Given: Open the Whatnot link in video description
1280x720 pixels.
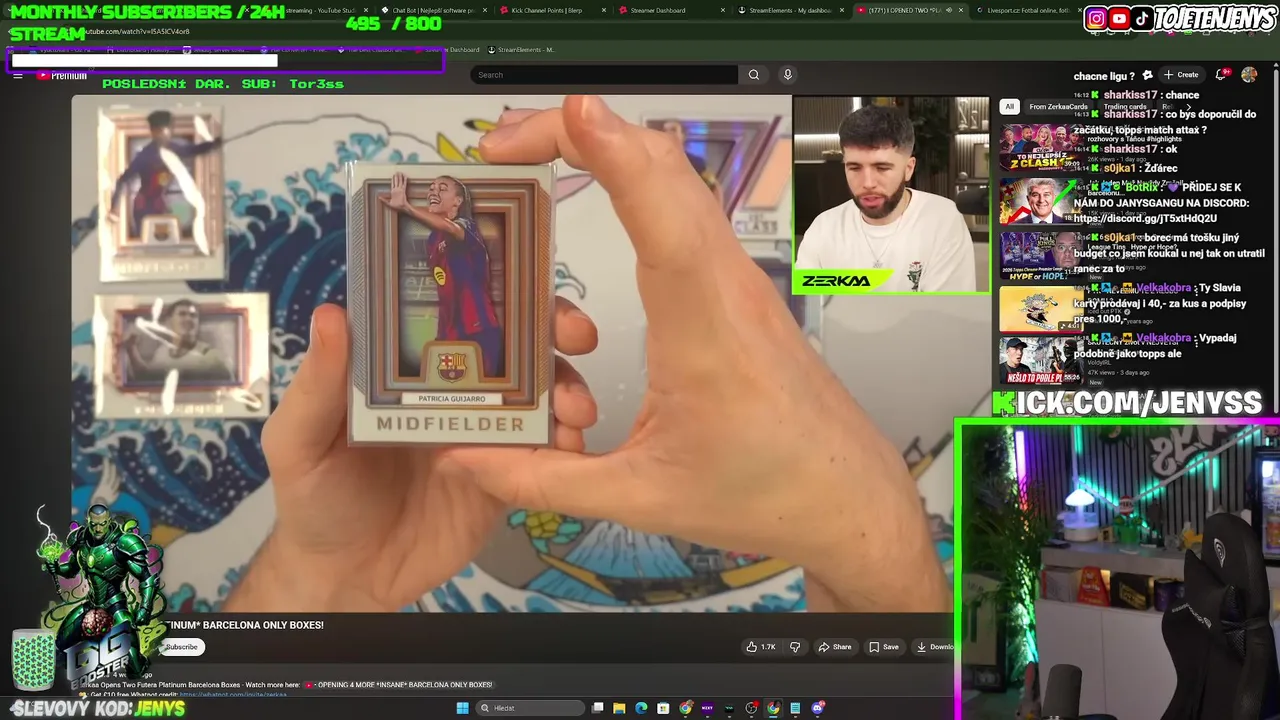Looking at the screenshot, I should pos(233,695).
